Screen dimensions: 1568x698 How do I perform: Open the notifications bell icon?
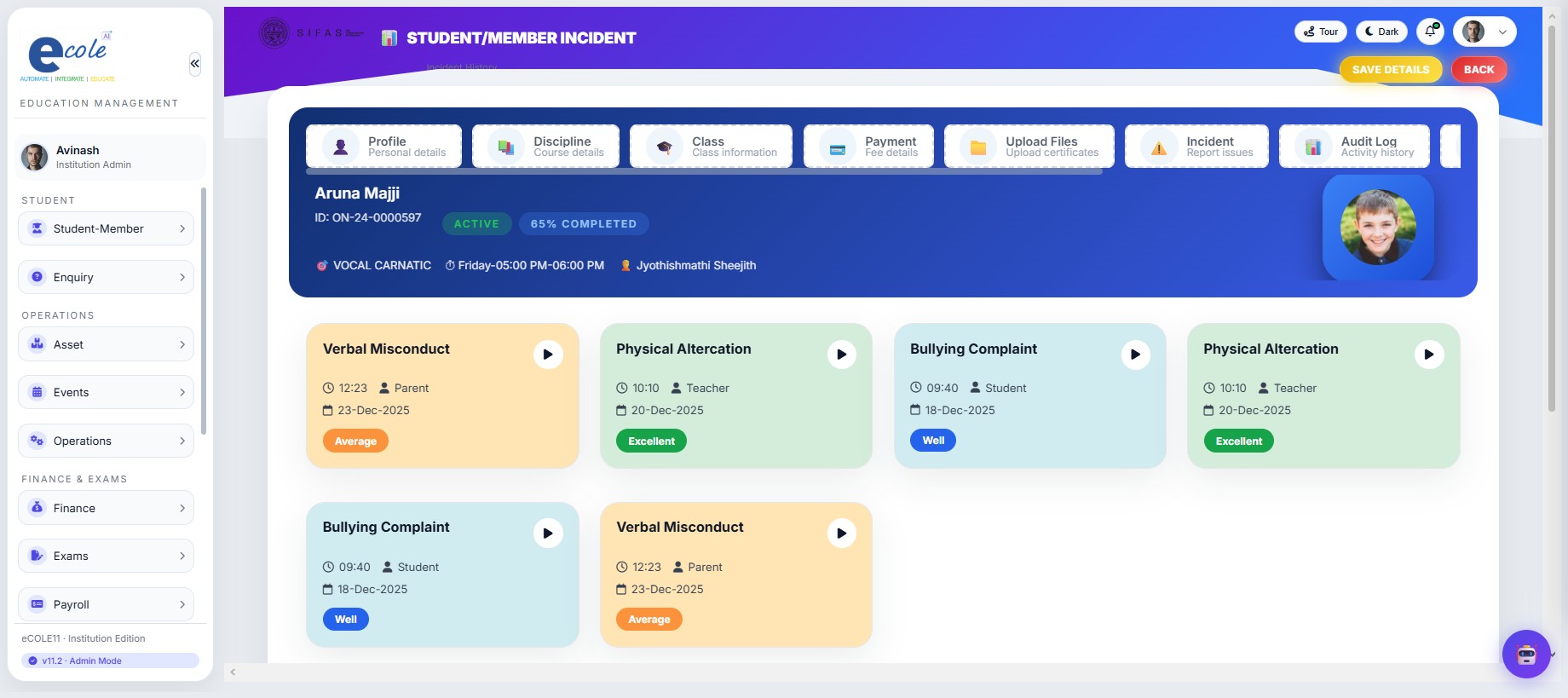pos(1430,32)
